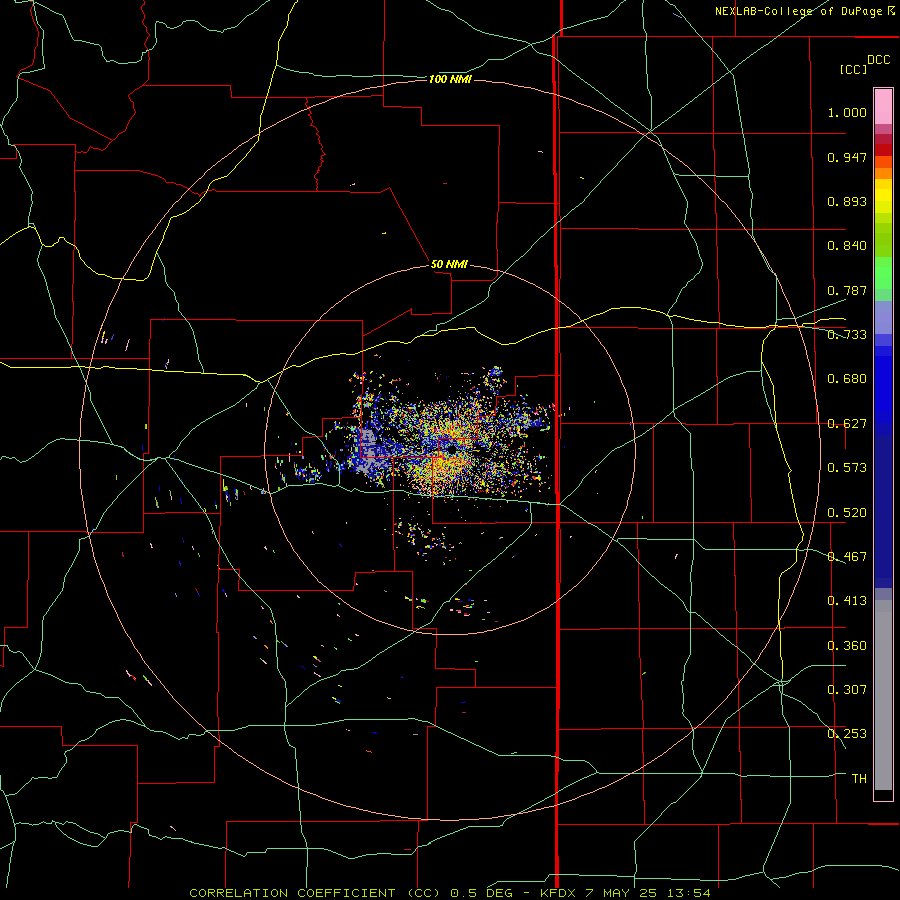Click the Correlation Coefficient product caption at bottom
This screenshot has width=900, height=900.
(x=450, y=893)
